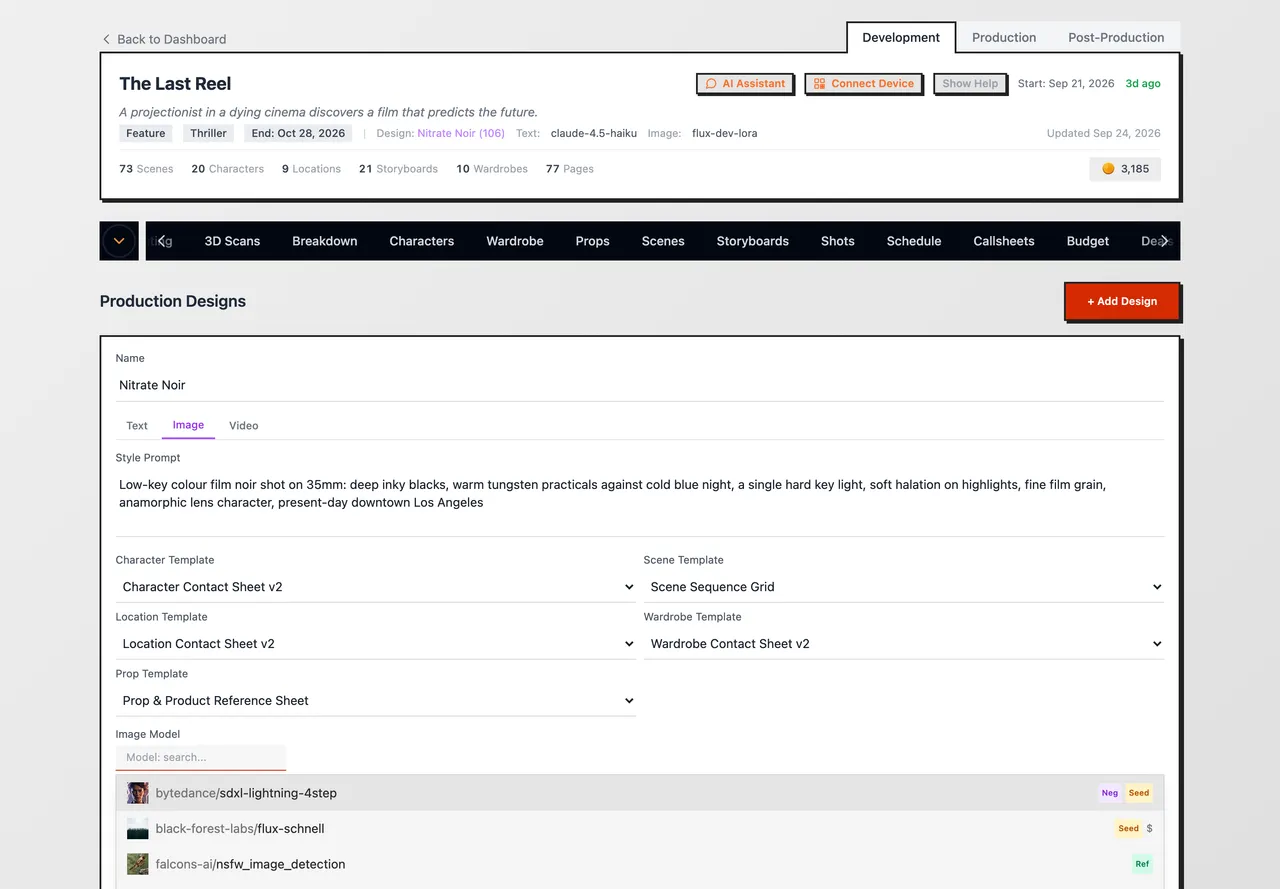1280x889 pixels.
Task: Select the Text tab in design editor
Action: [x=137, y=426]
